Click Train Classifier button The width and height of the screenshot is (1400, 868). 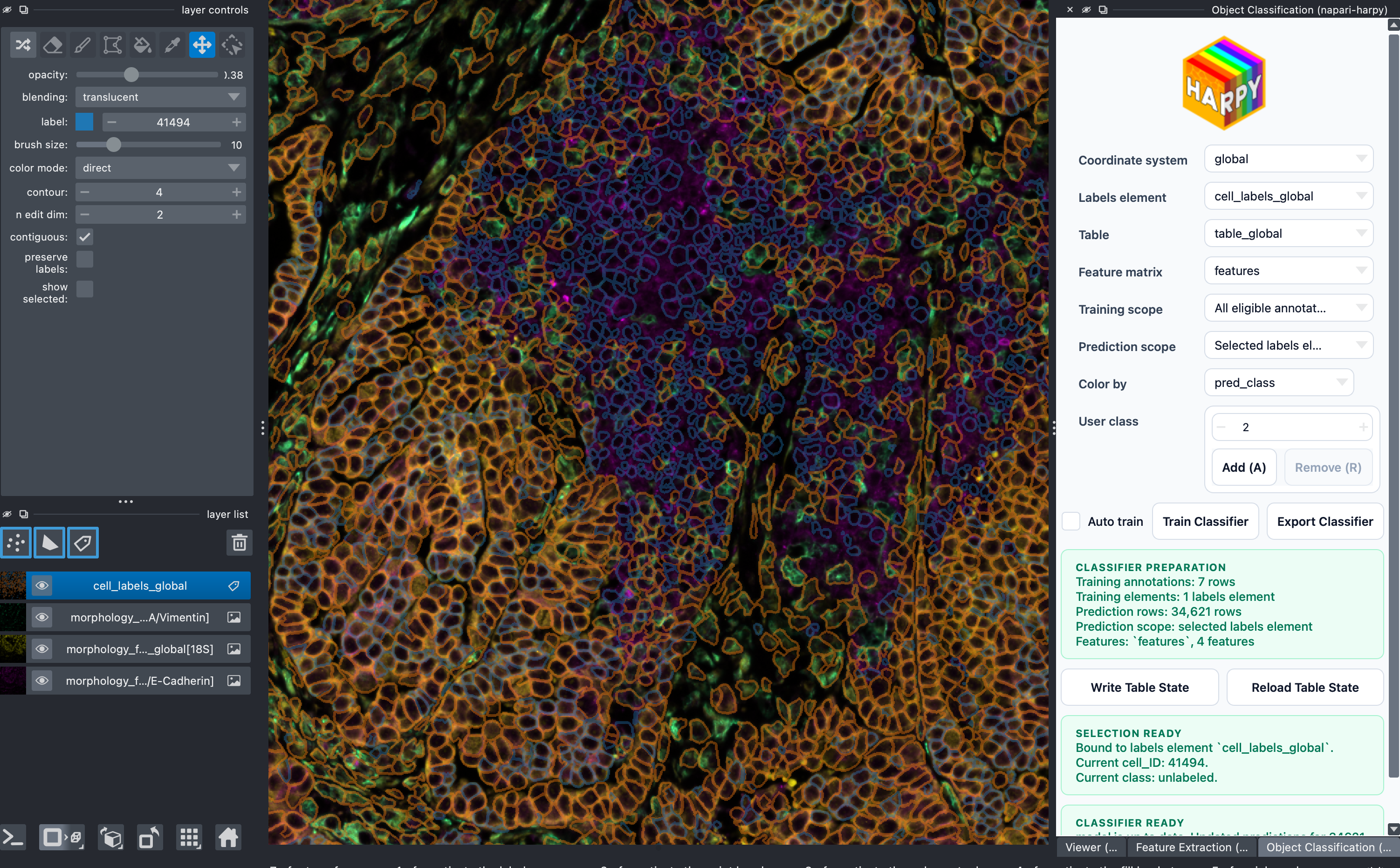click(1205, 521)
